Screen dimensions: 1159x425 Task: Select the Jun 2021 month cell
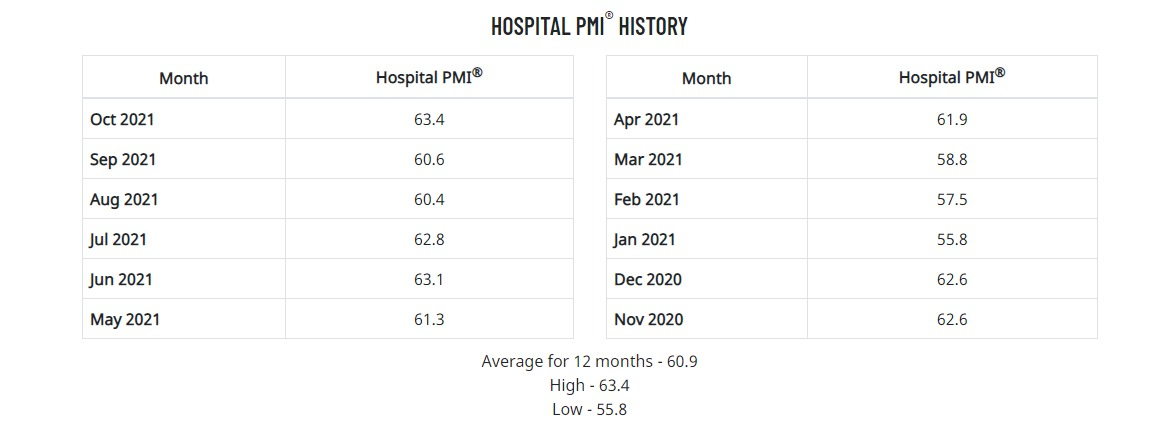coord(121,279)
